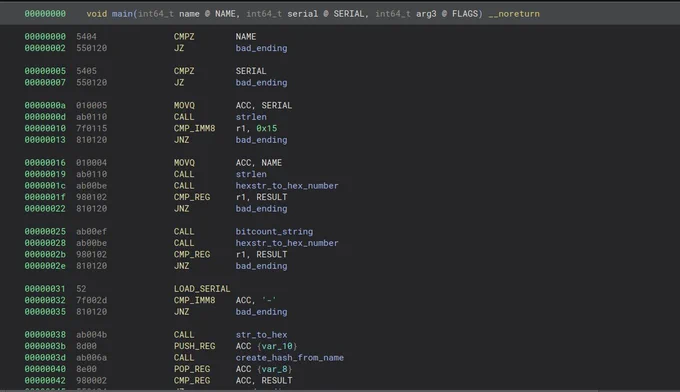Select opcode bytes ab004b

[x=92, y=335]
